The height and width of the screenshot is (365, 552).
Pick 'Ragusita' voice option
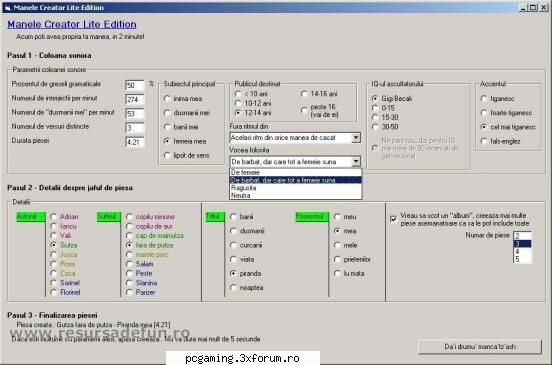295,188
